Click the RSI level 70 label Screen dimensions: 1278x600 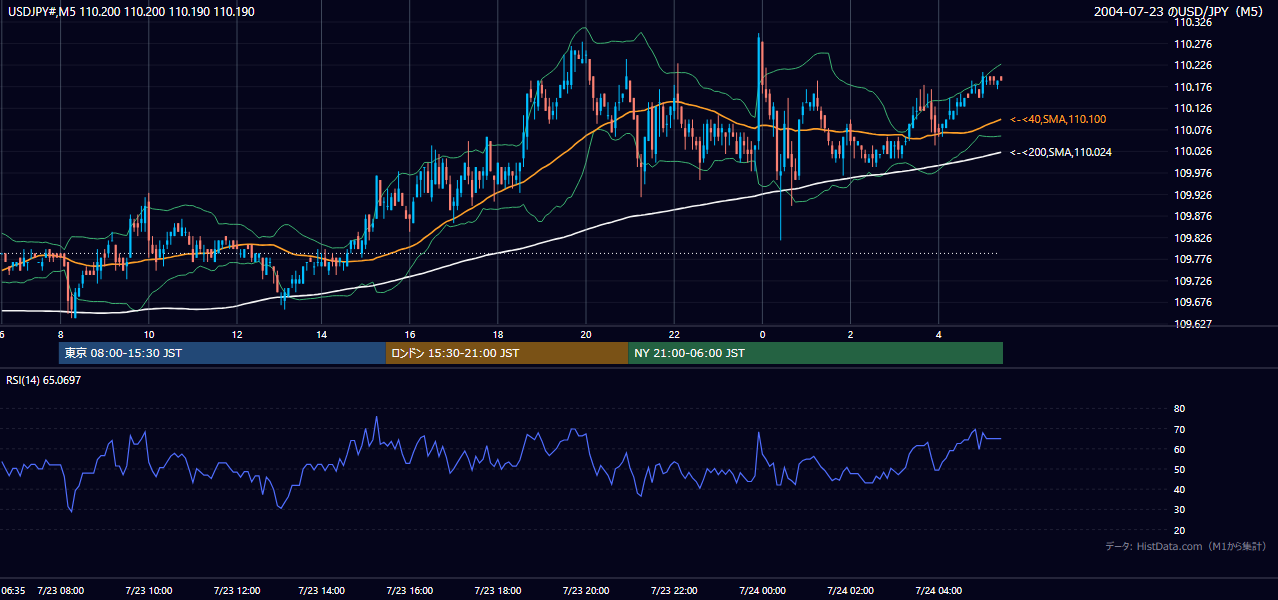(x=1179, y=429)
